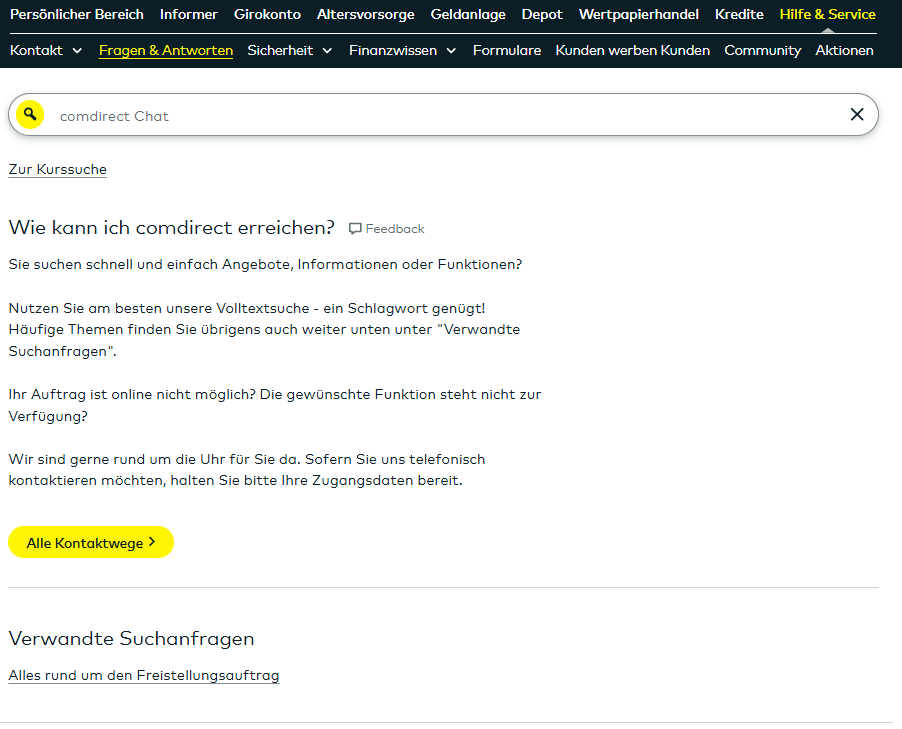Open the Altersvorsorge menu item
The height and width of the screenshot is (729, 902).
point(365,14)
